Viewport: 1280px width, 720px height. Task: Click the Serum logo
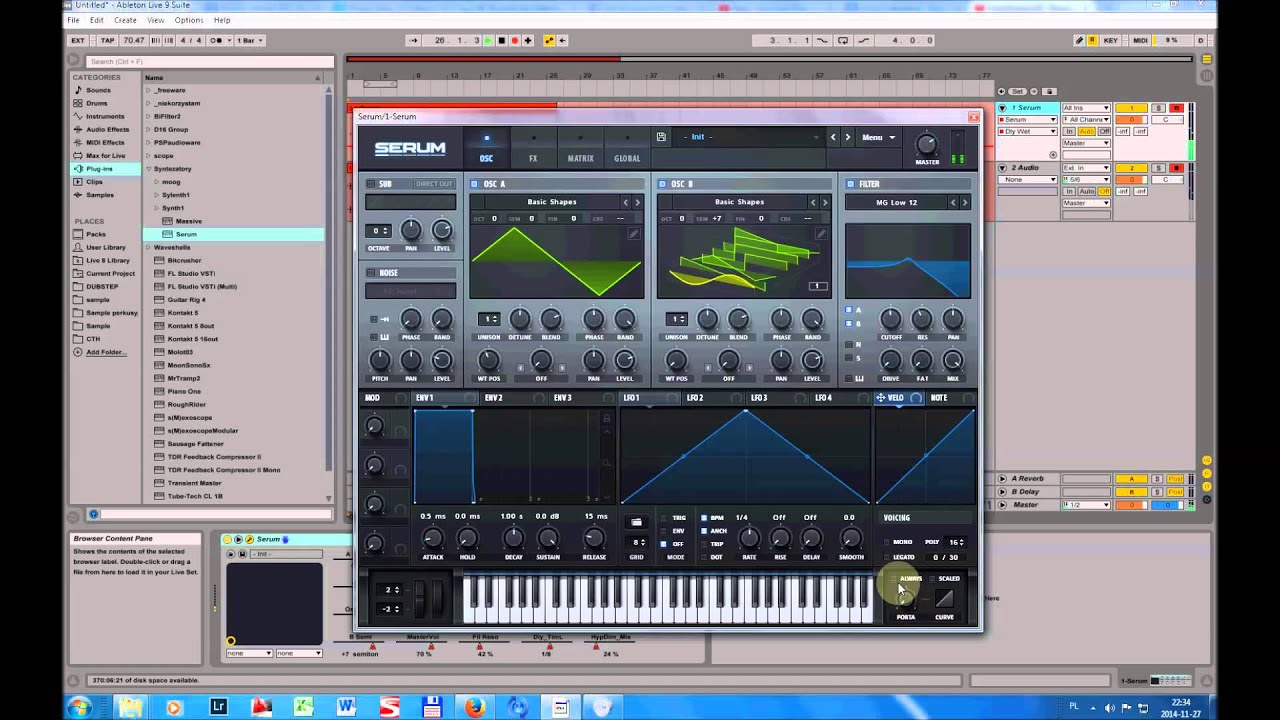point(410,148)
